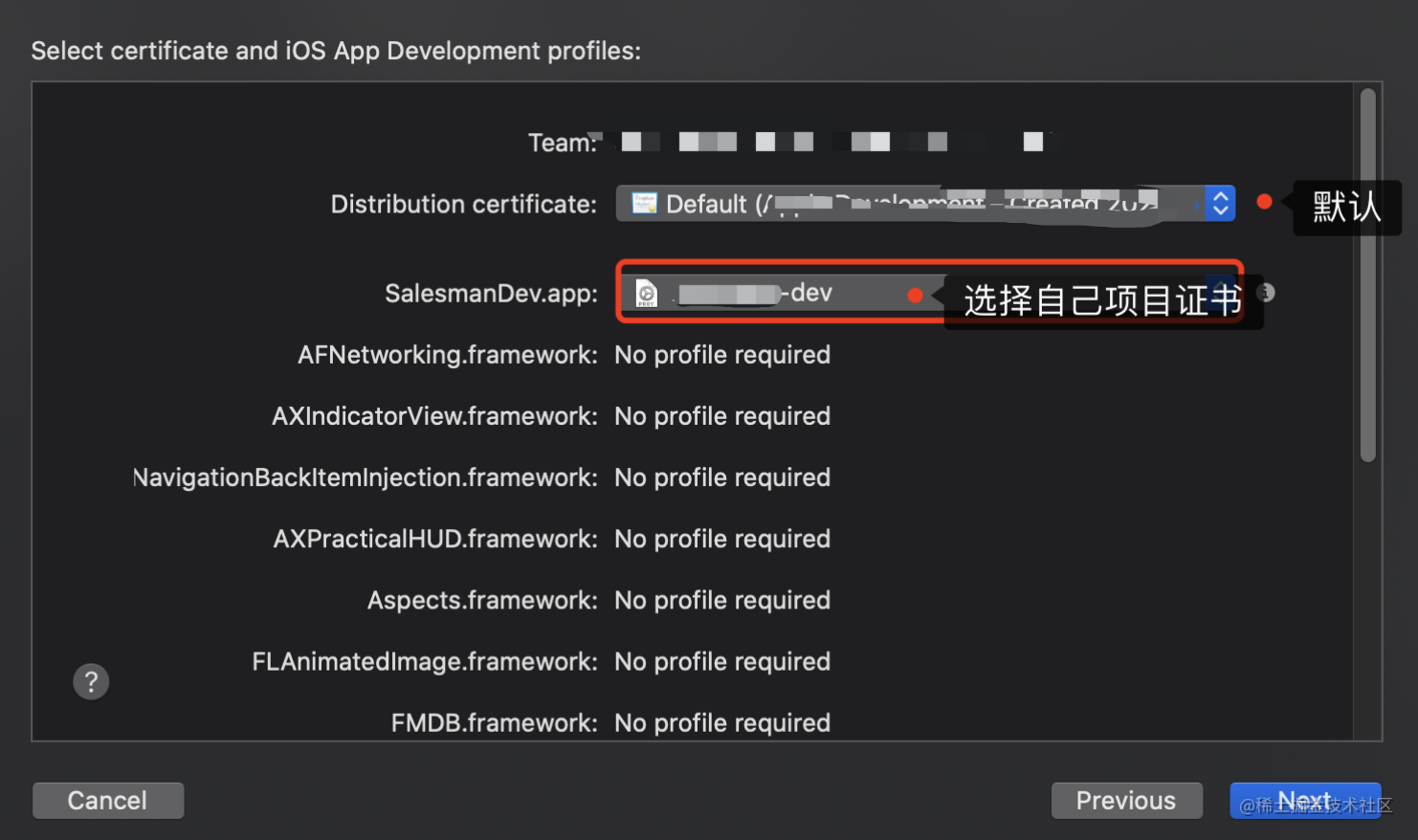
Task: Click the Next button
Action: (x=1305, y=800)
